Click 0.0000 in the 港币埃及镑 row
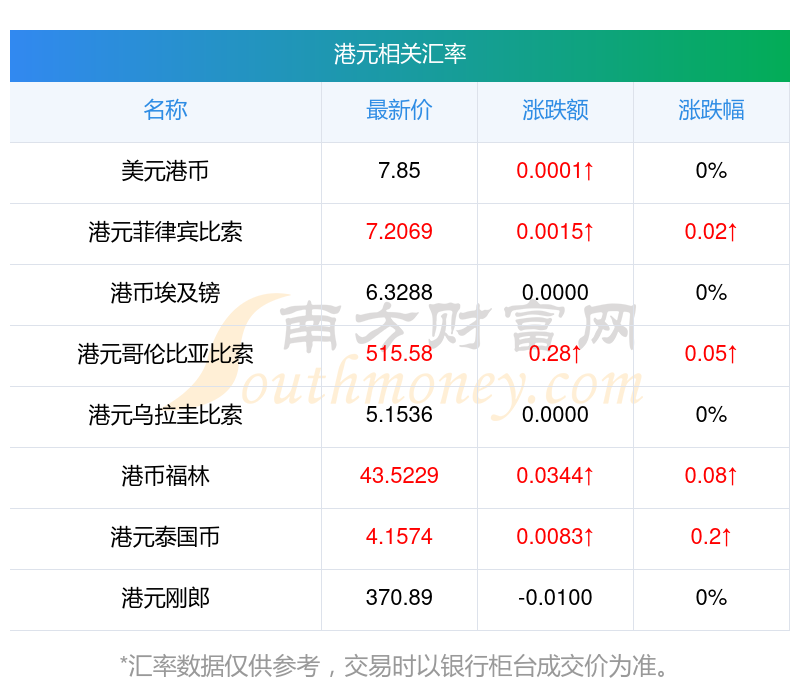Viewport: 800px width, 698px height. pos(555,293)
